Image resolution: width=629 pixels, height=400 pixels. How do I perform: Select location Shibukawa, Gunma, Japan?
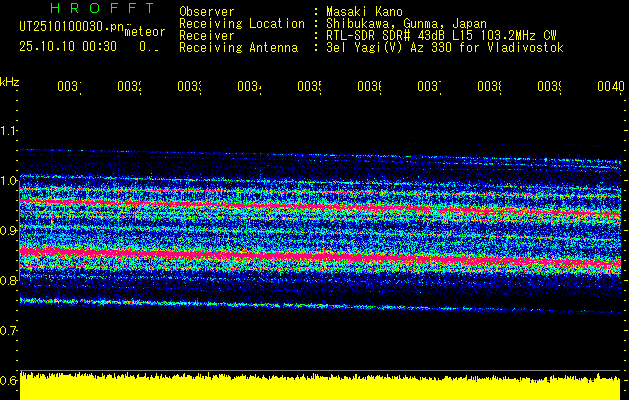pos(406,24)
